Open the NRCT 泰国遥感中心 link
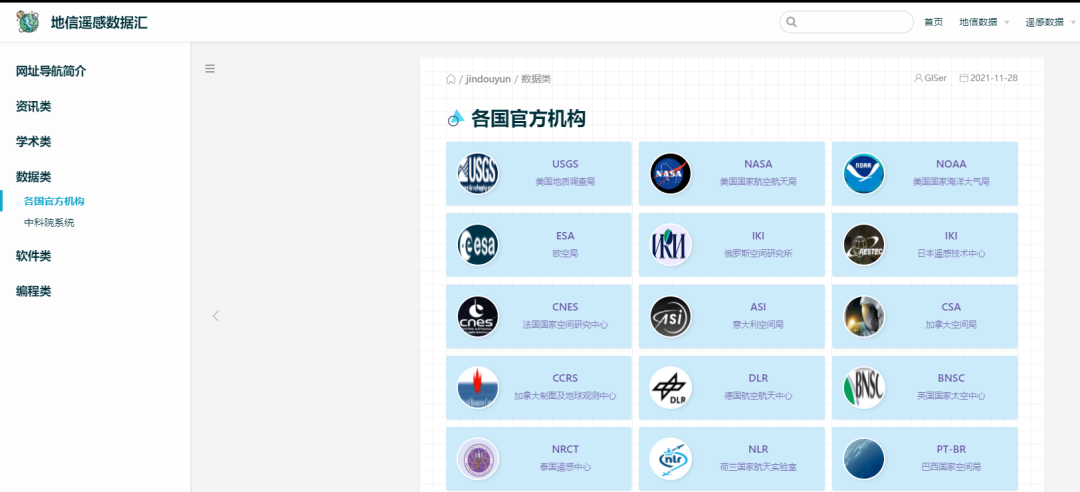 [x=539, y=459]
